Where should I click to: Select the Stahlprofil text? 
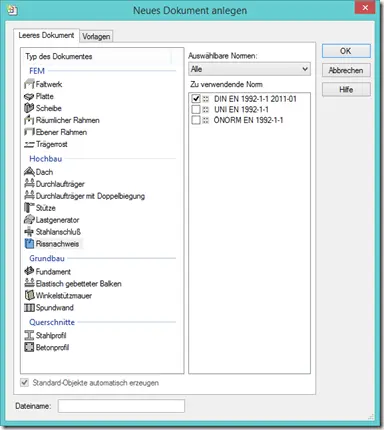51,336
